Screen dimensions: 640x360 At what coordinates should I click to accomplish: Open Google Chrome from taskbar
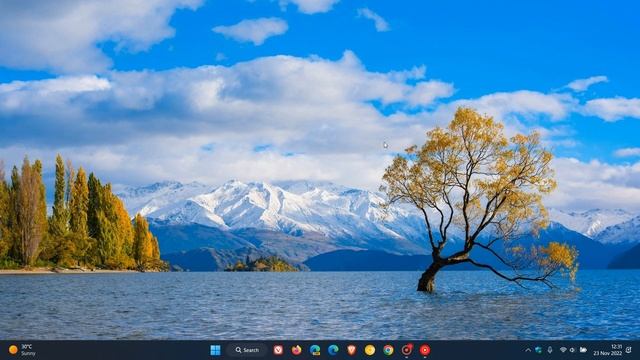tap(388, 350)
